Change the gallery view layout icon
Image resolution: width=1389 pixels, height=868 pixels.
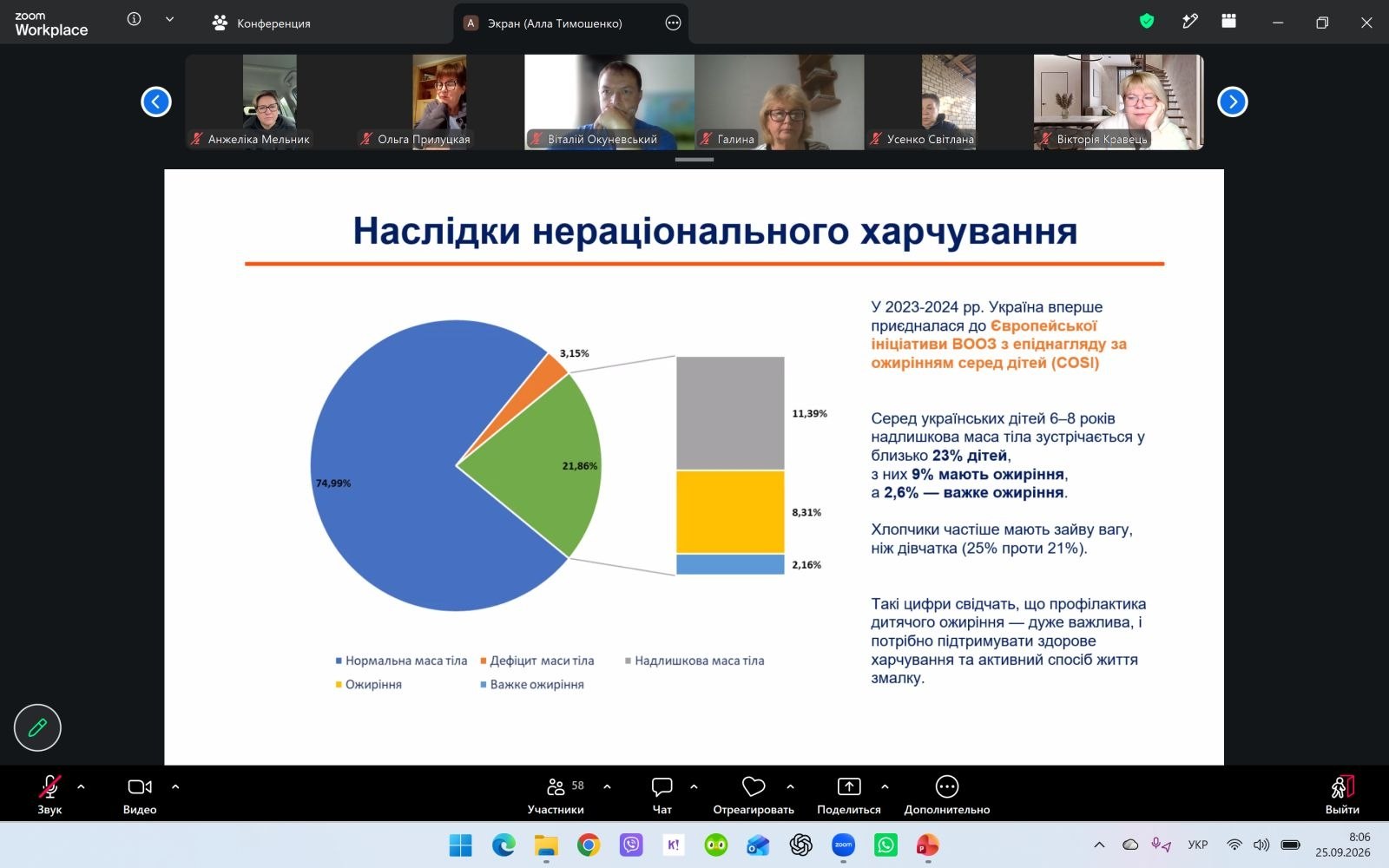tap(1228, 22)
